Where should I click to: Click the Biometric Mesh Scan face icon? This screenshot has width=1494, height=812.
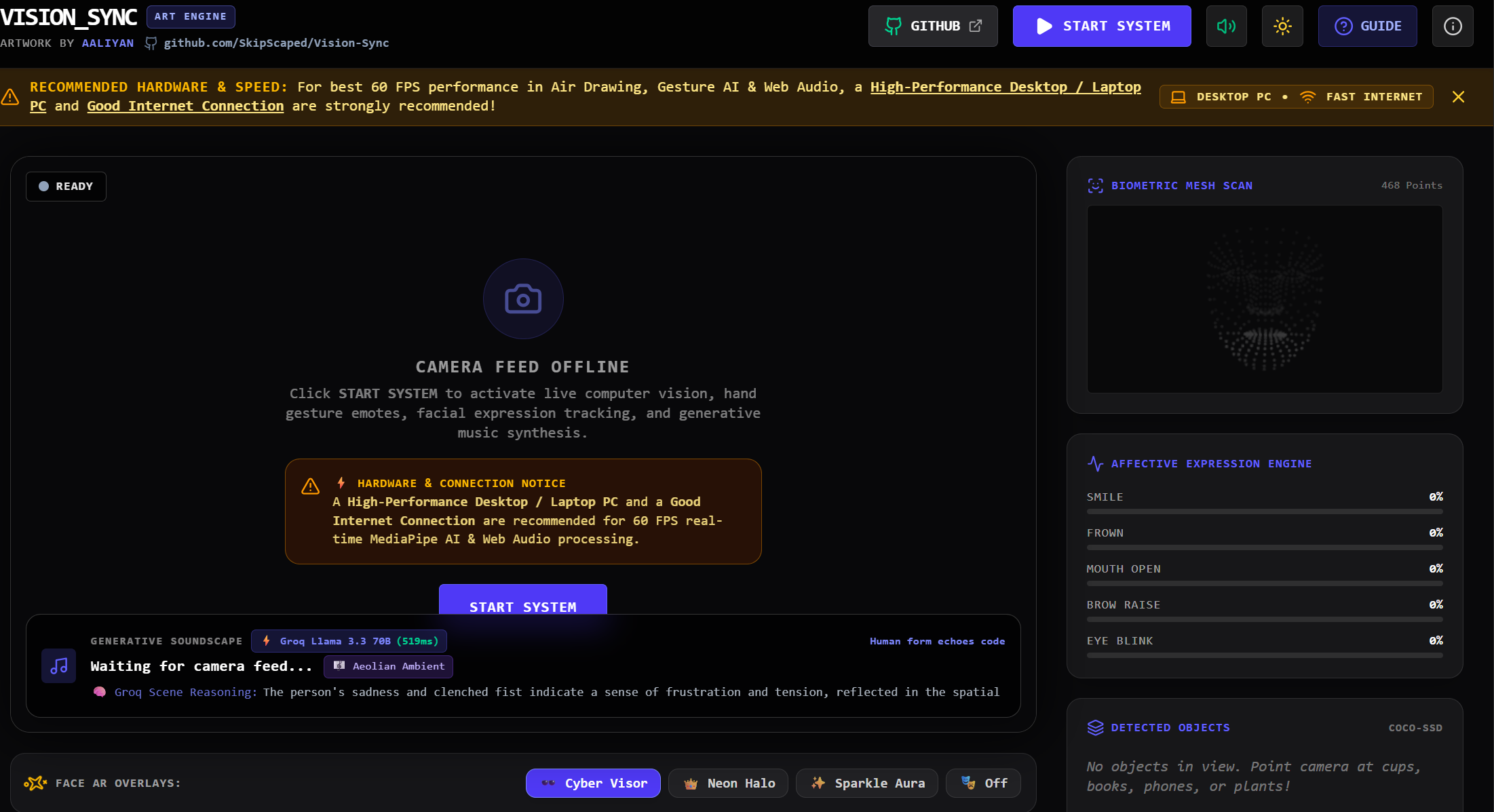tap(1095, 186)
